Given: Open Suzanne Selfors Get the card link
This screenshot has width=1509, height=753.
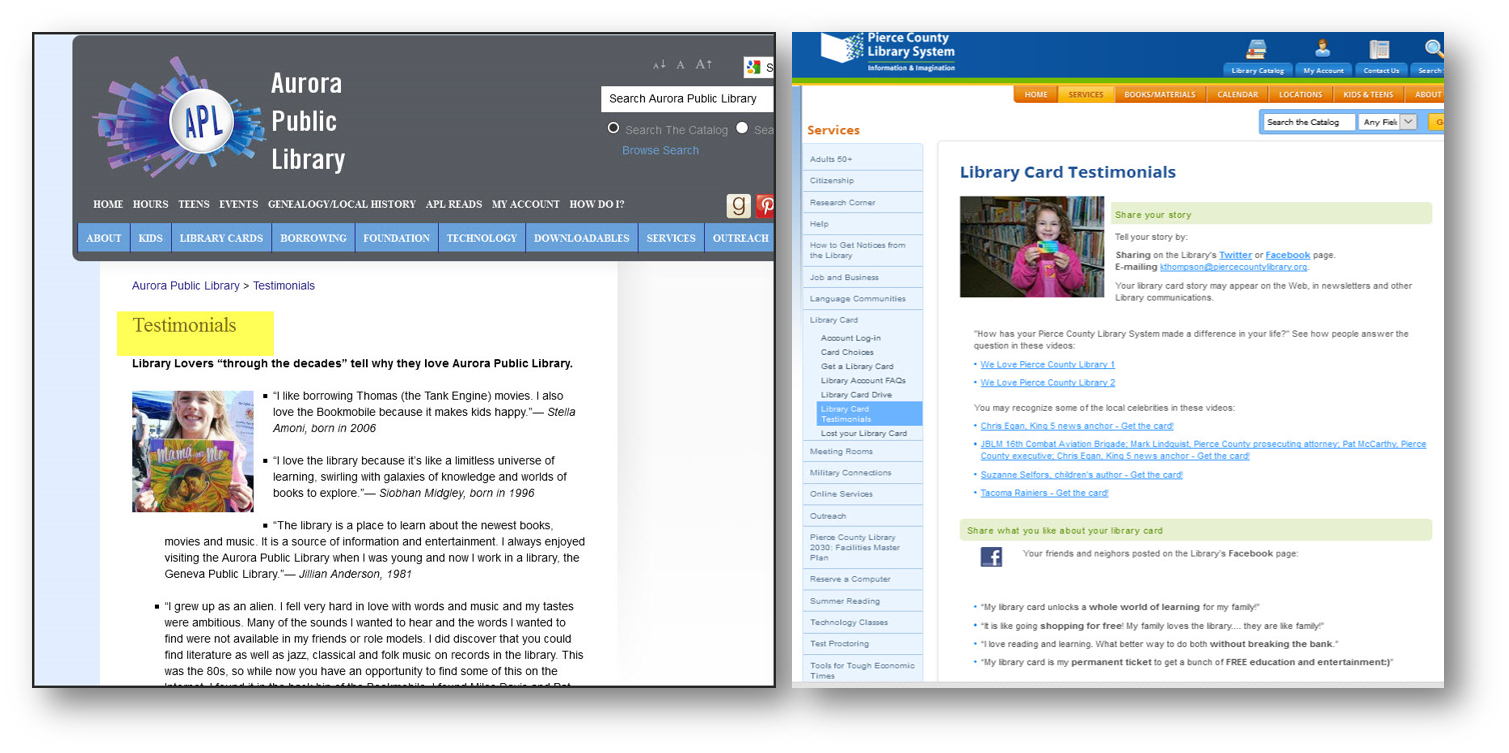Looking at the screenshot, I should coord(1081,475).
